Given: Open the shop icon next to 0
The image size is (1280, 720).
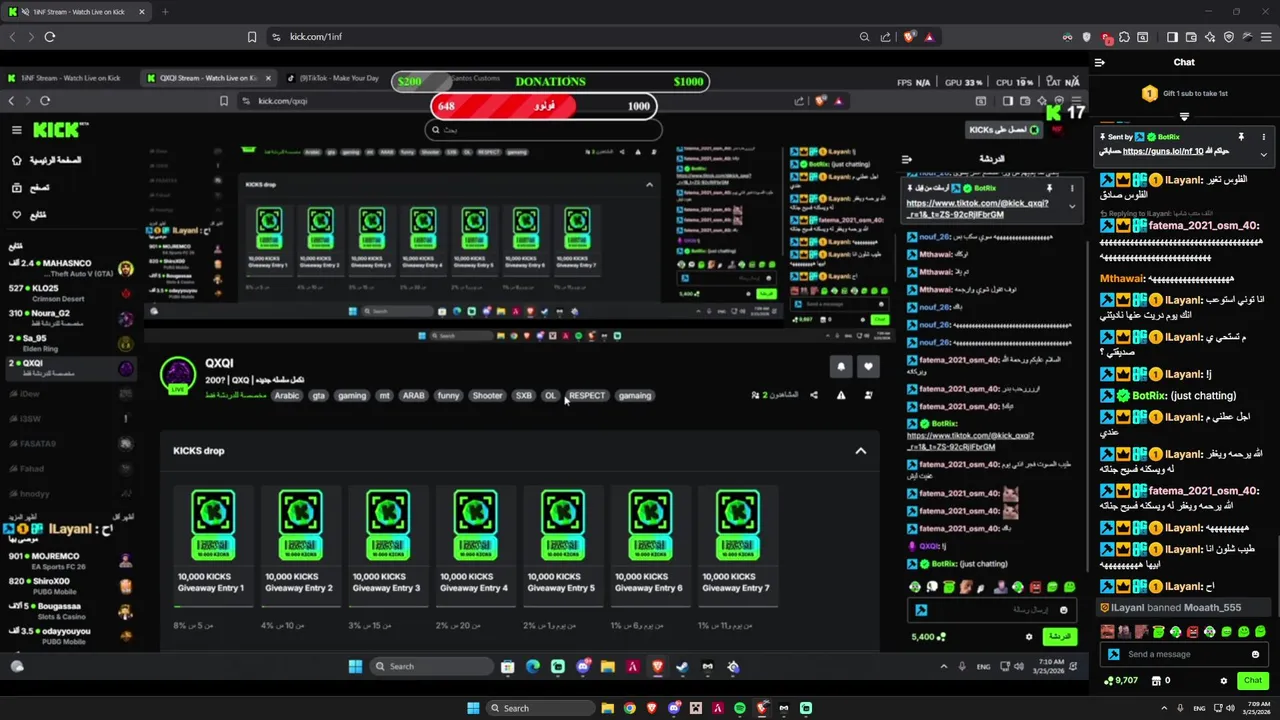Looking at the screenshot, I should 1155,681.
